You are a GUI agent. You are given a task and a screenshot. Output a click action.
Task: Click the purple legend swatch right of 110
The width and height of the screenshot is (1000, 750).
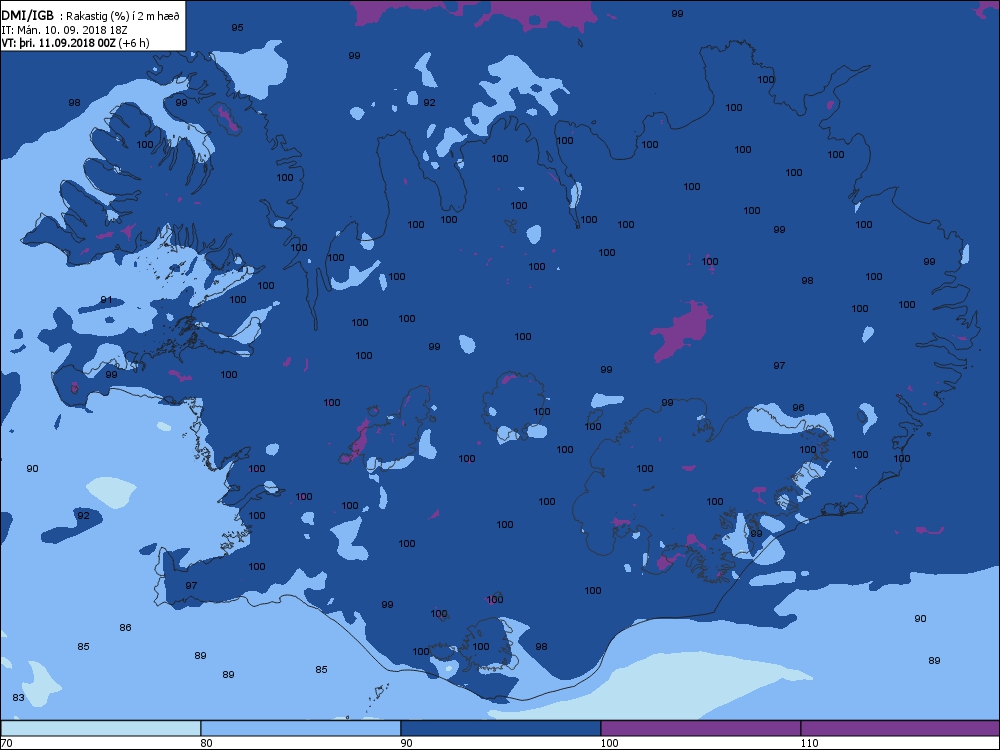[900, 728]
